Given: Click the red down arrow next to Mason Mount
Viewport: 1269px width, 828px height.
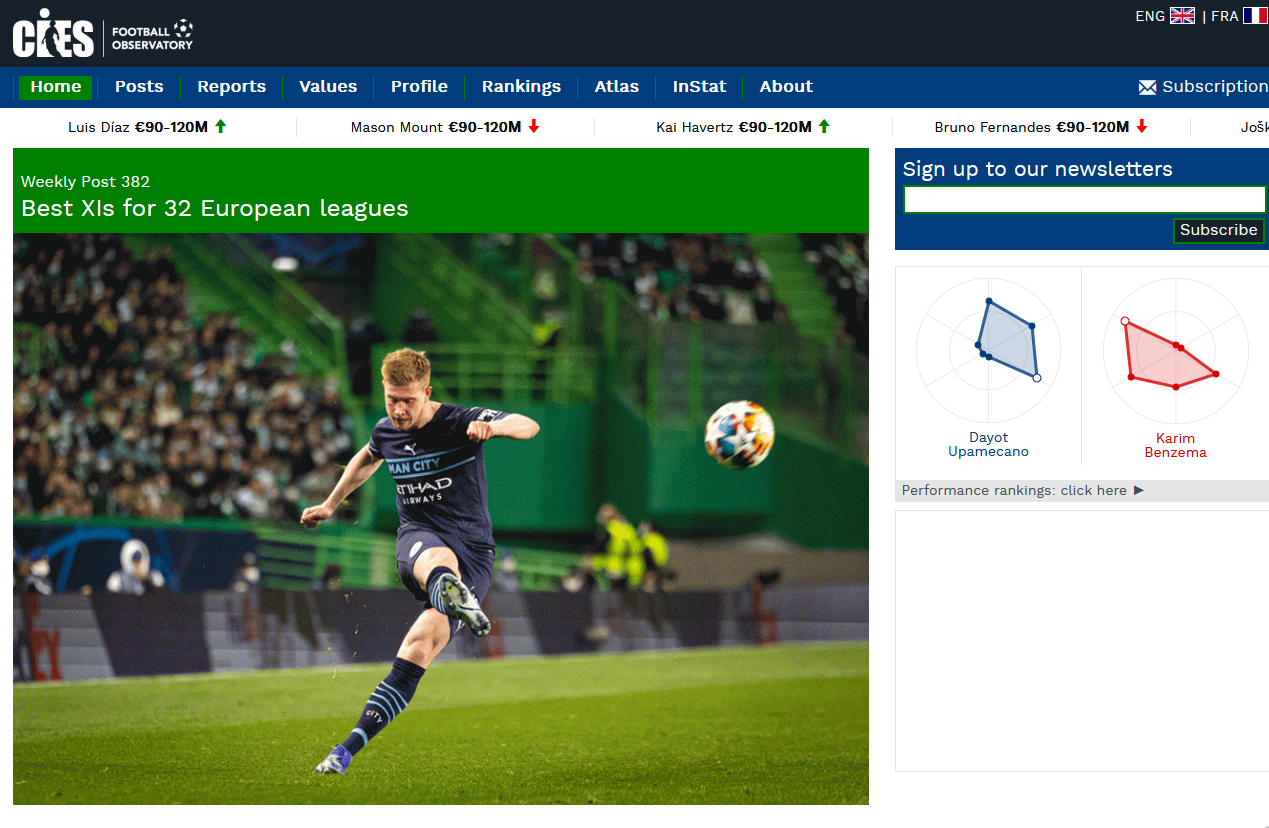Looking at the screenshot, I should 531,127.
